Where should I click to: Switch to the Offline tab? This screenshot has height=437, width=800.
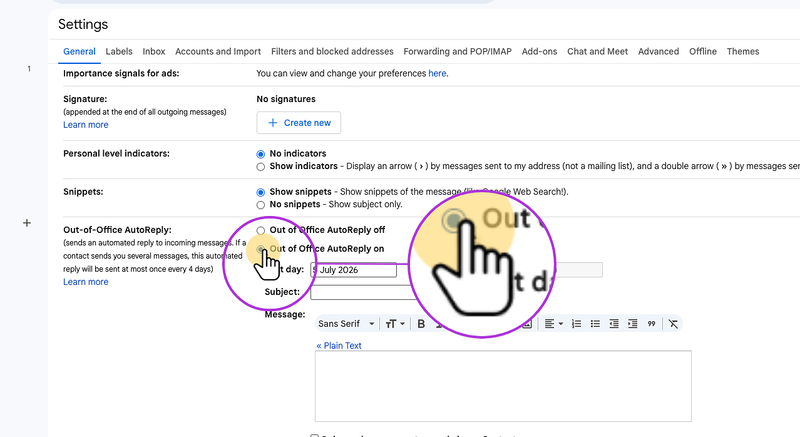[703, 52]
